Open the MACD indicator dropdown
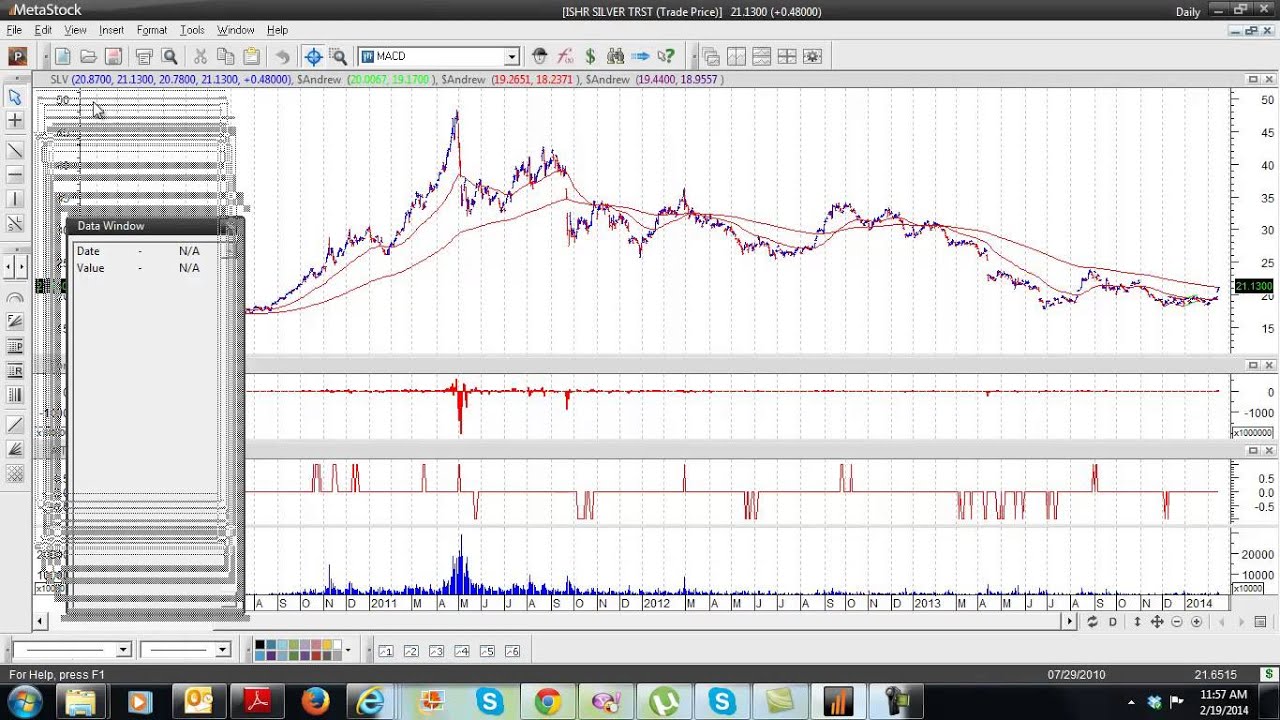This screenshot has width=1280, height=720. click(512, 57)
